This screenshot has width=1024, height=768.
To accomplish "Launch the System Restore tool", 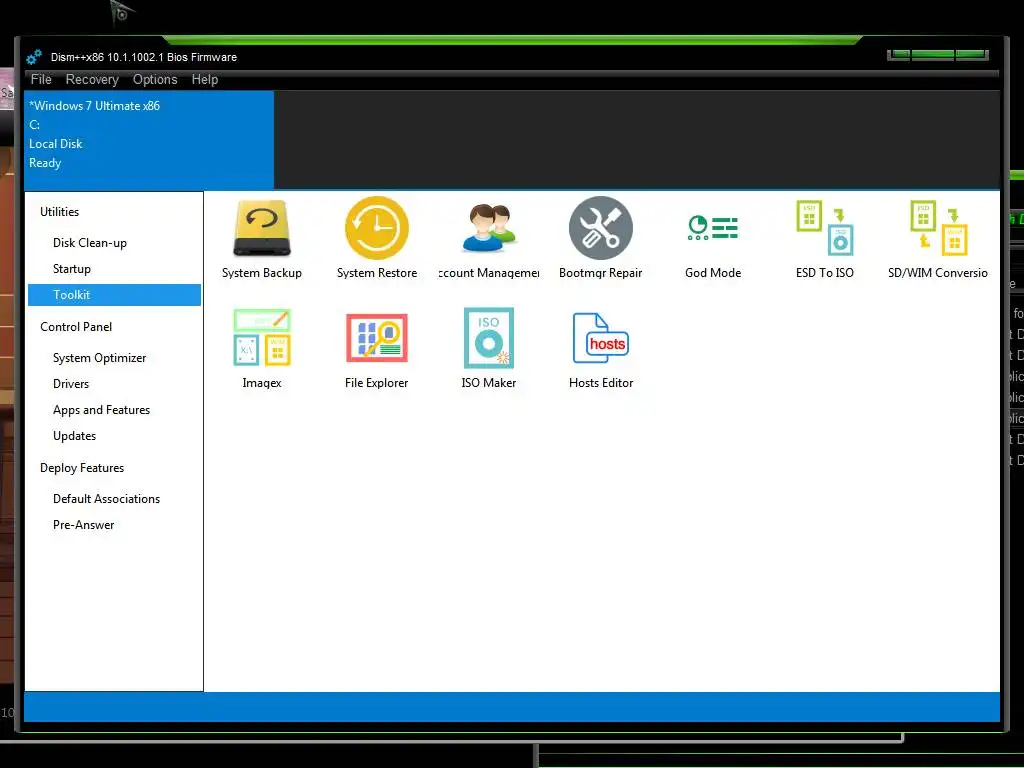I will (377, 239).
